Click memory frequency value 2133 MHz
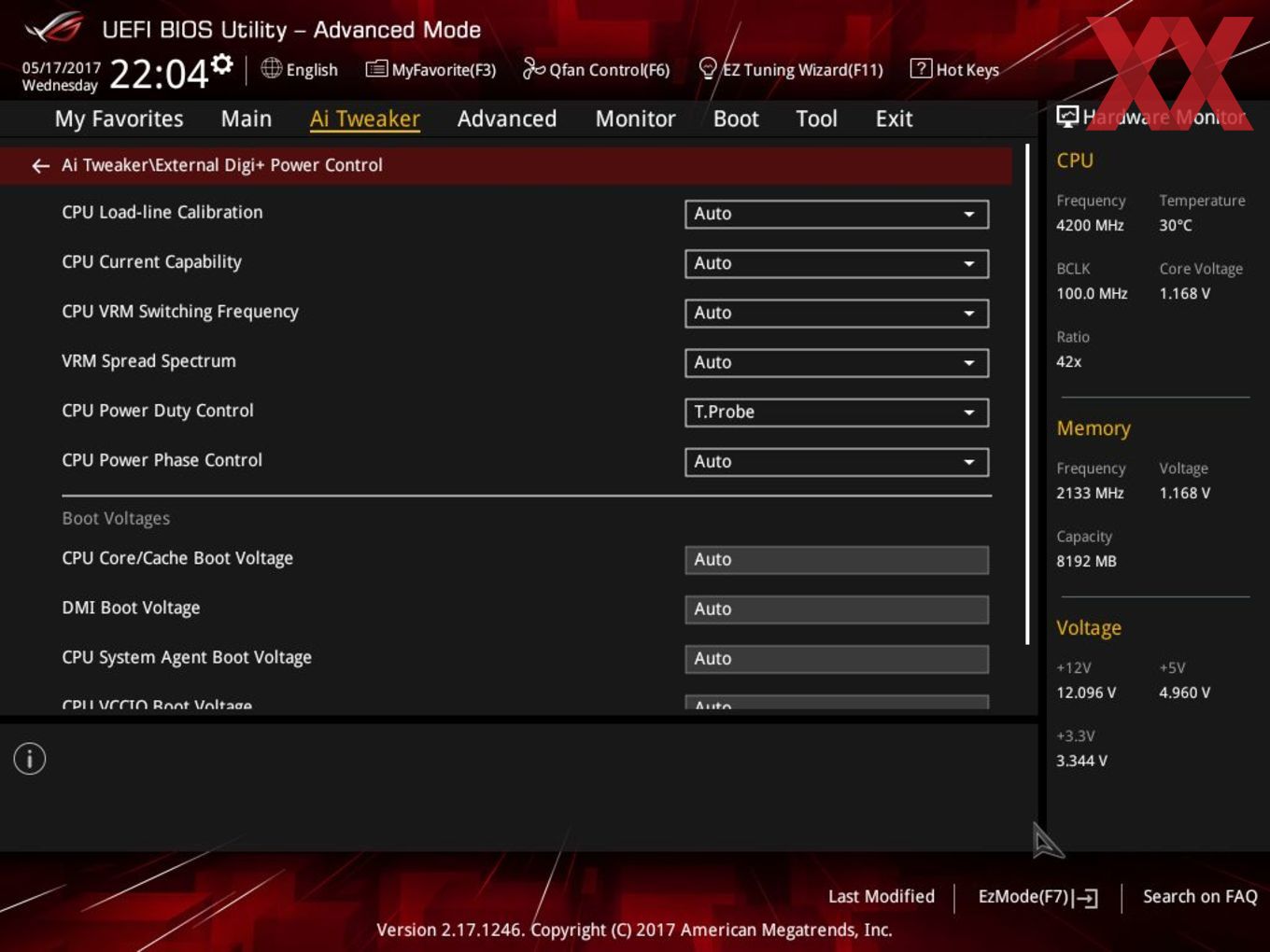The width and height of the screenshot is (1270, 952). [x=1090, y=493]
